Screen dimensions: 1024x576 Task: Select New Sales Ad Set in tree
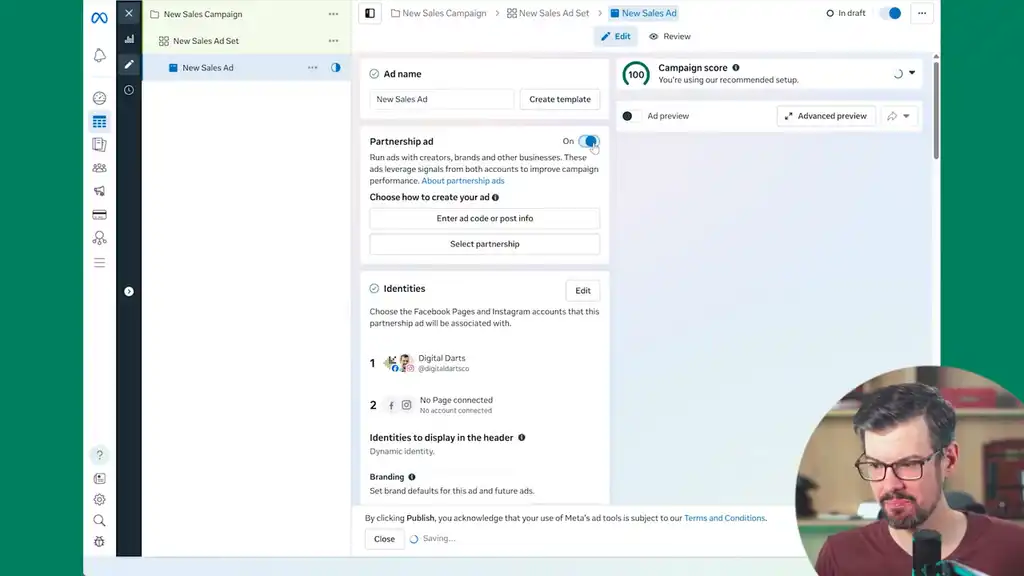(206, 40)
